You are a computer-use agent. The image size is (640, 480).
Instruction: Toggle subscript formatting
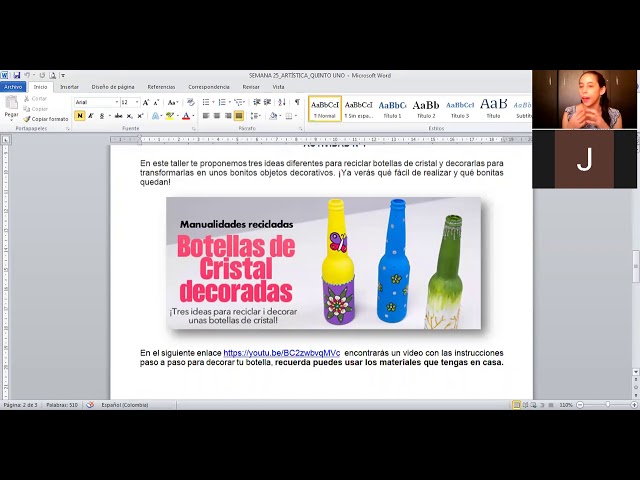pyautogui.click(x=129, y=116)
